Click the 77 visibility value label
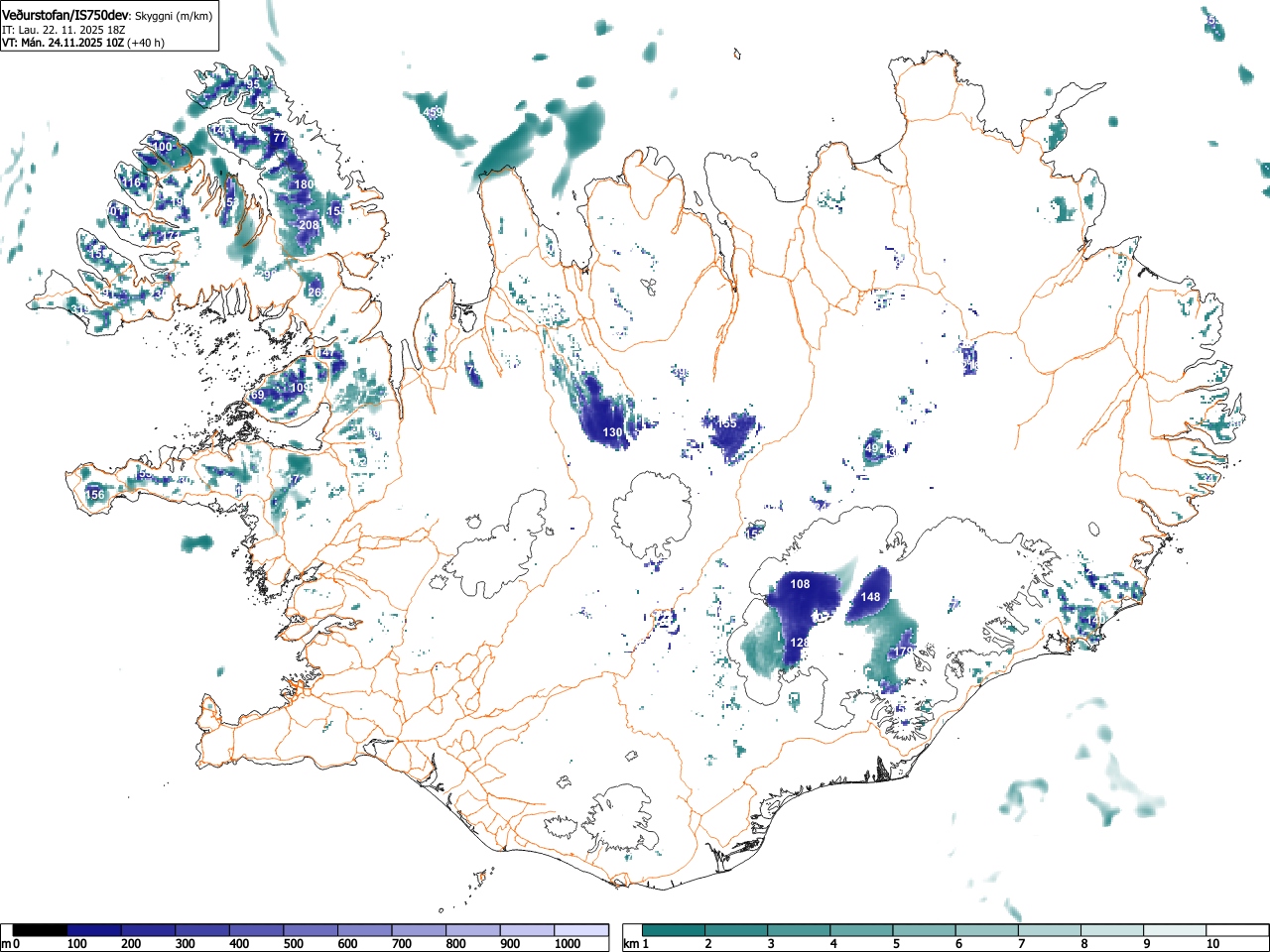 [x=280, y=137]
